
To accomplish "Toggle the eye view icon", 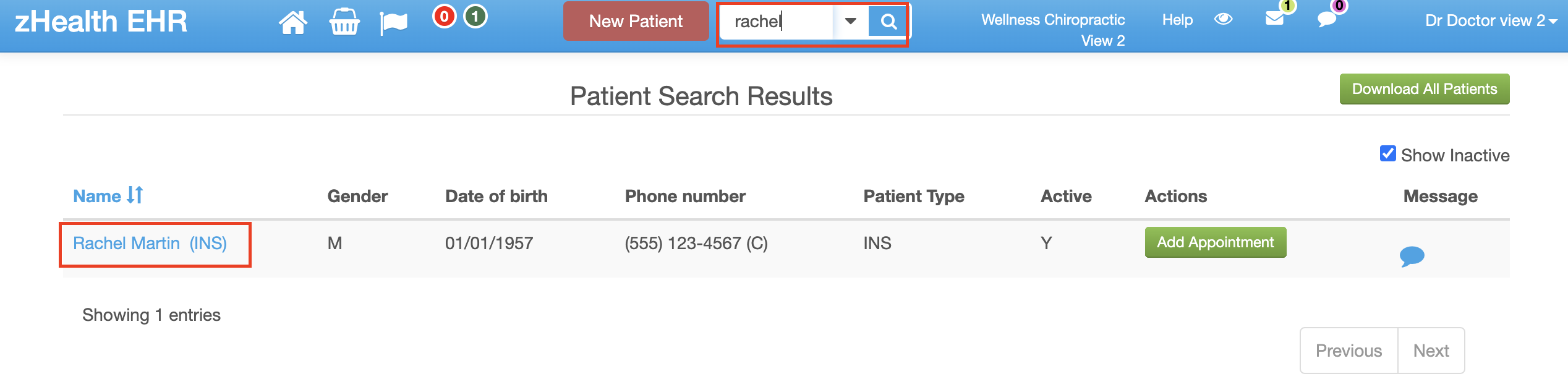I will coord(1223,19).
